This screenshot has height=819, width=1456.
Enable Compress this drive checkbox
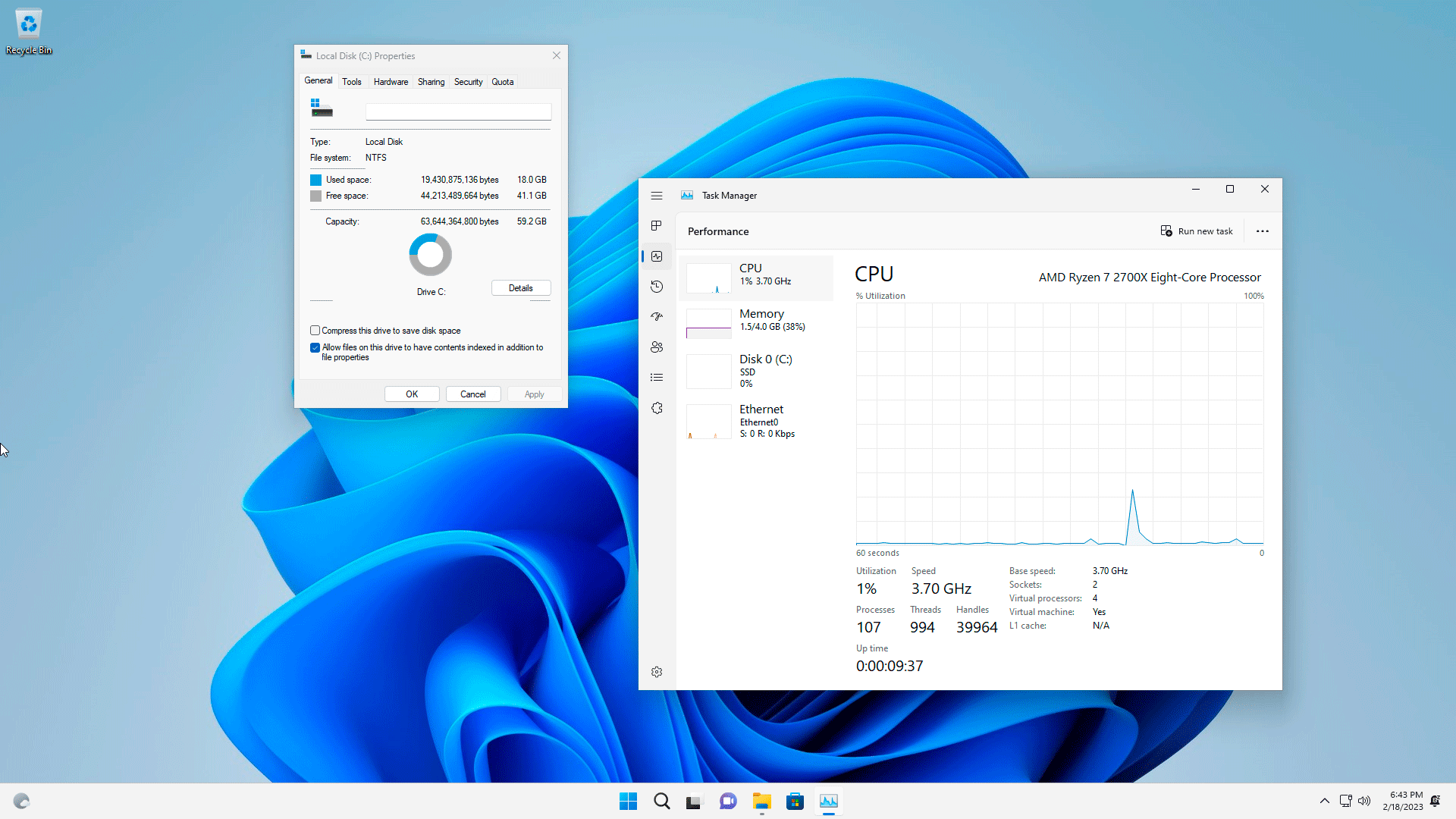[x=315, y=331]
